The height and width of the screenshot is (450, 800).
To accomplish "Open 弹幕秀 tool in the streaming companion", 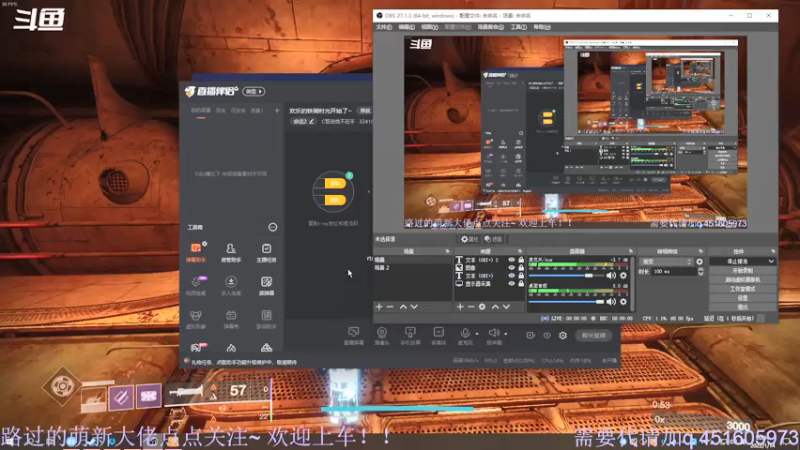I will coord(231,319).
